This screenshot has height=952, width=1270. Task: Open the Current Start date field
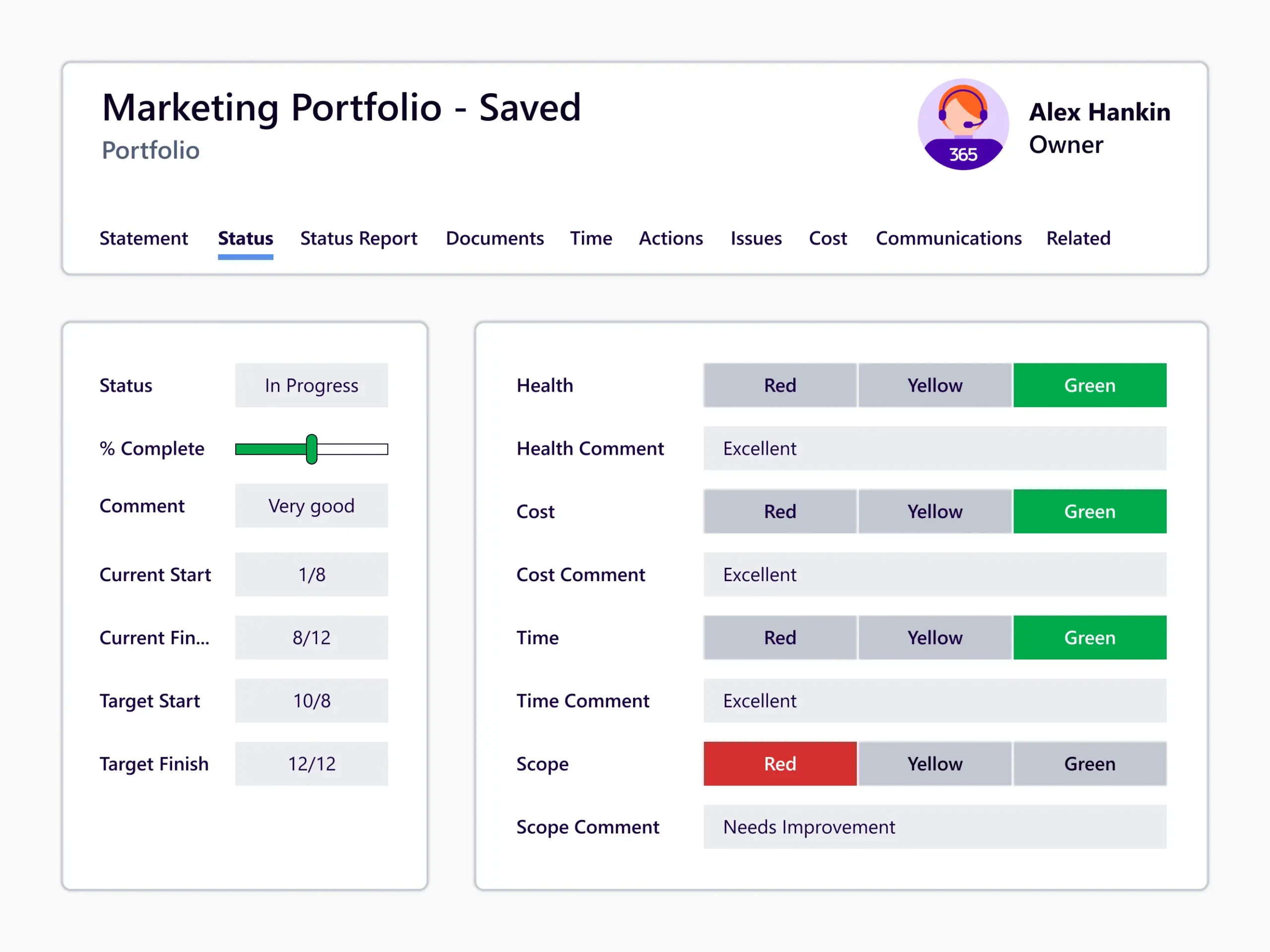coord(311,574)
